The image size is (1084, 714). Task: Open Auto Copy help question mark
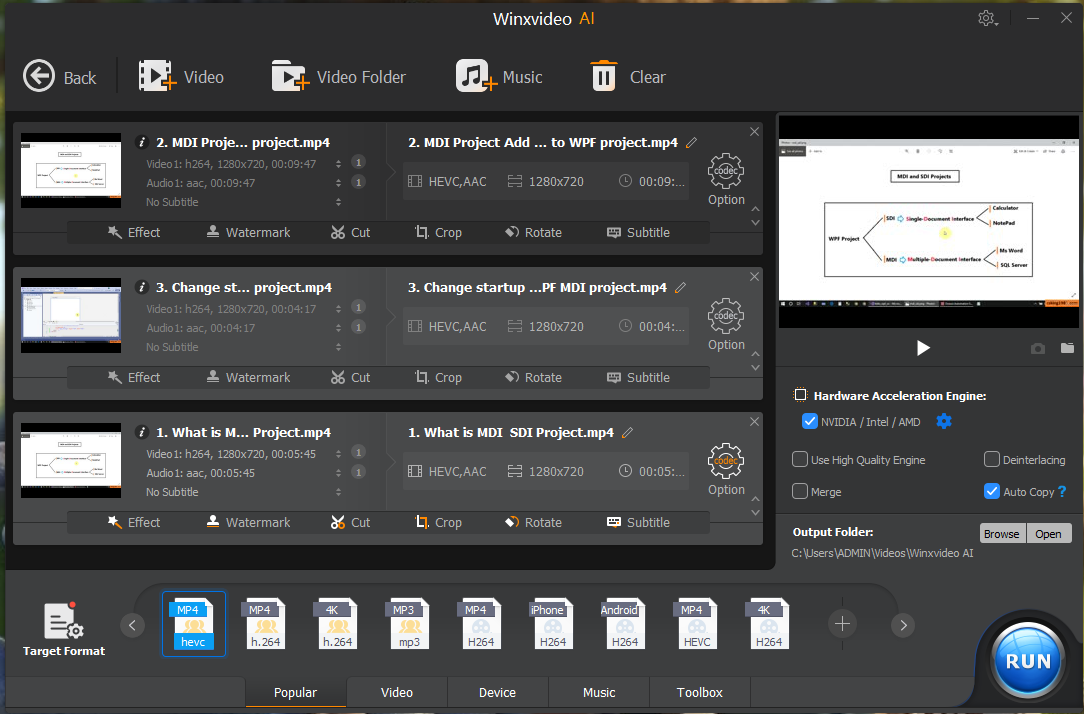1063,491
